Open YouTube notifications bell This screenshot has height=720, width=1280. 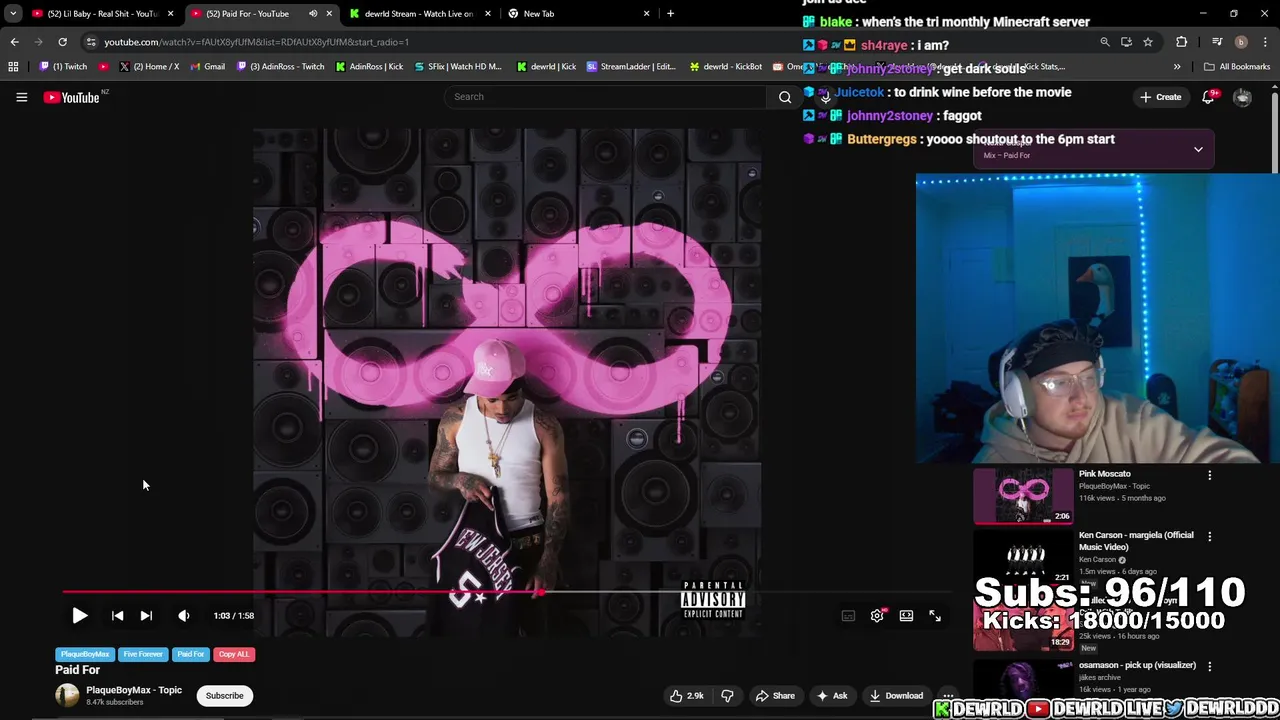coord(1209,96)
